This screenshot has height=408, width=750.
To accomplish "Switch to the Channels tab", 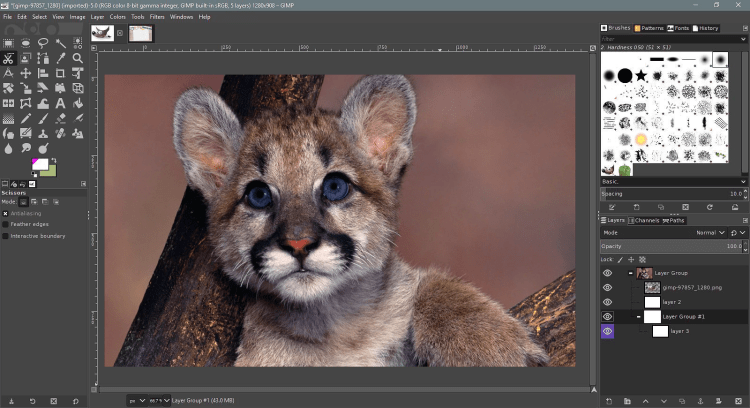I will 644,220.
